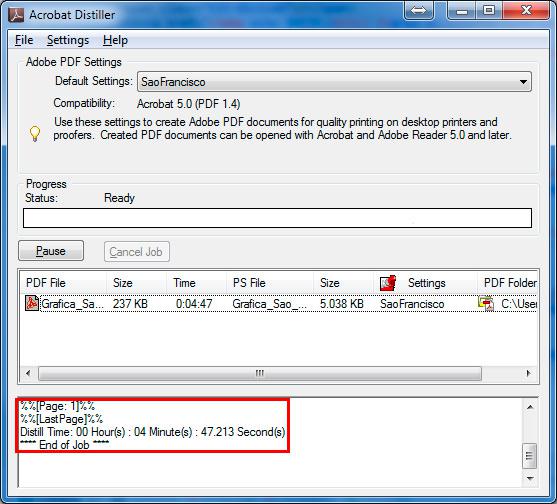
Task: Click the job list left scroll arrow
Action: [x=28, y=373]
